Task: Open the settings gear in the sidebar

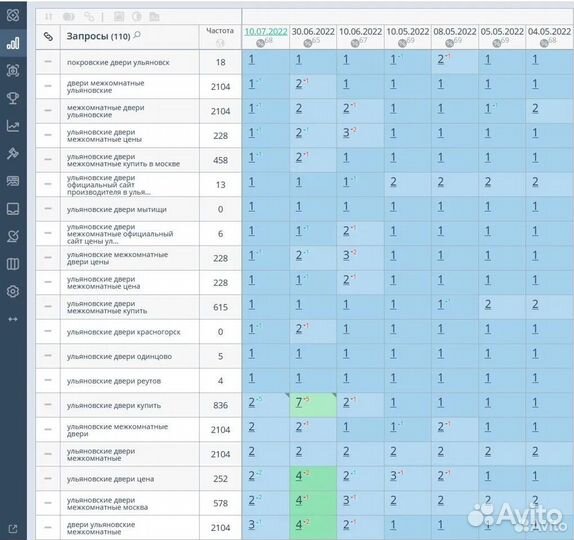Action: pos(13,291)
